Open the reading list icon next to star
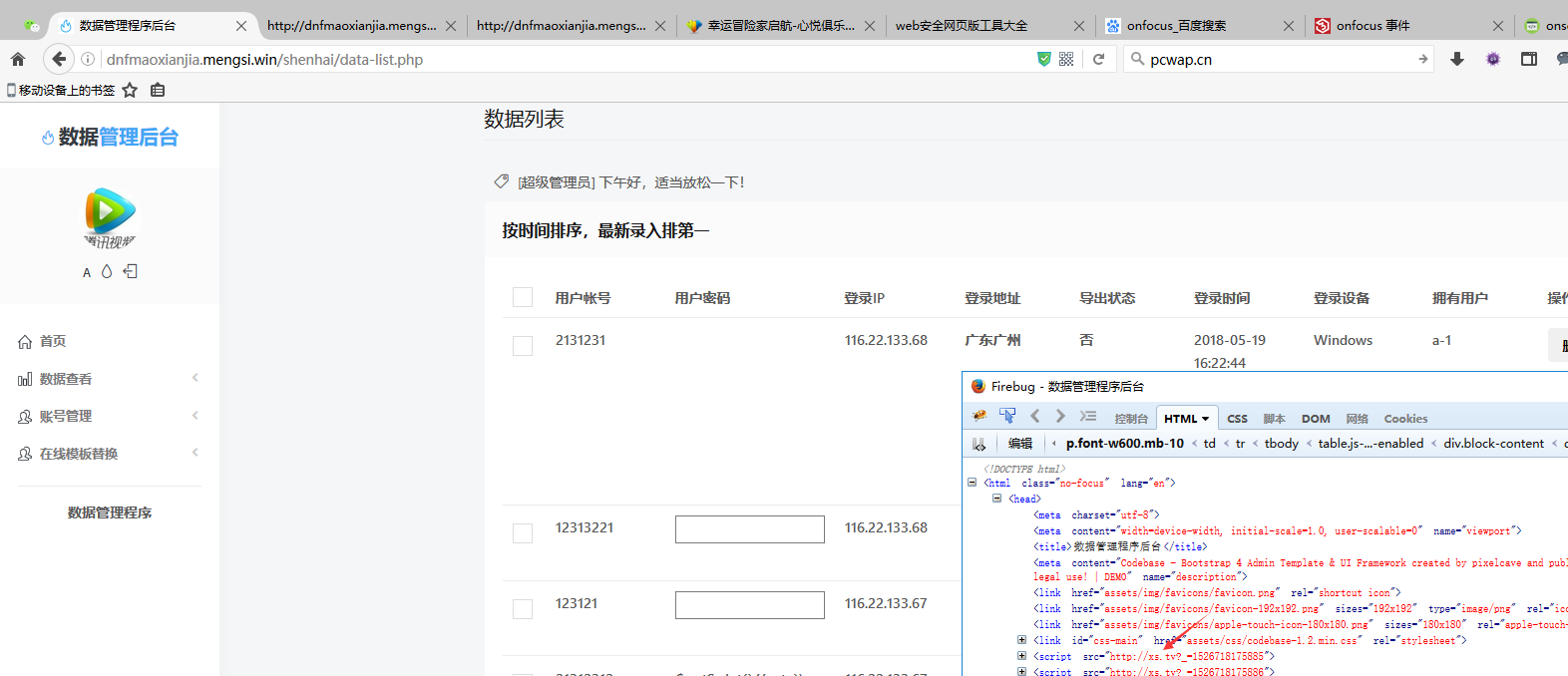1568x676 pixels. click(x=158, y=90)
